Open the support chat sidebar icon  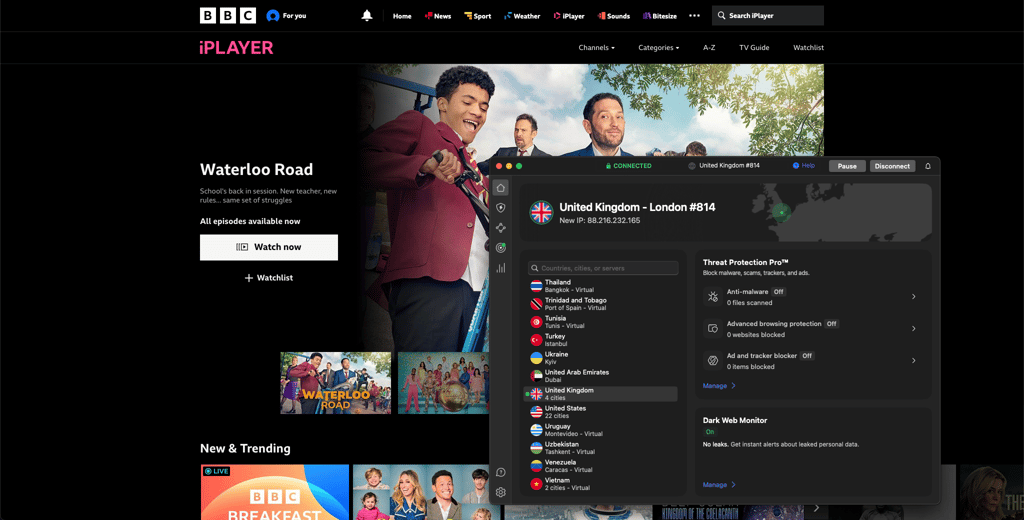[x=501, y=472]
